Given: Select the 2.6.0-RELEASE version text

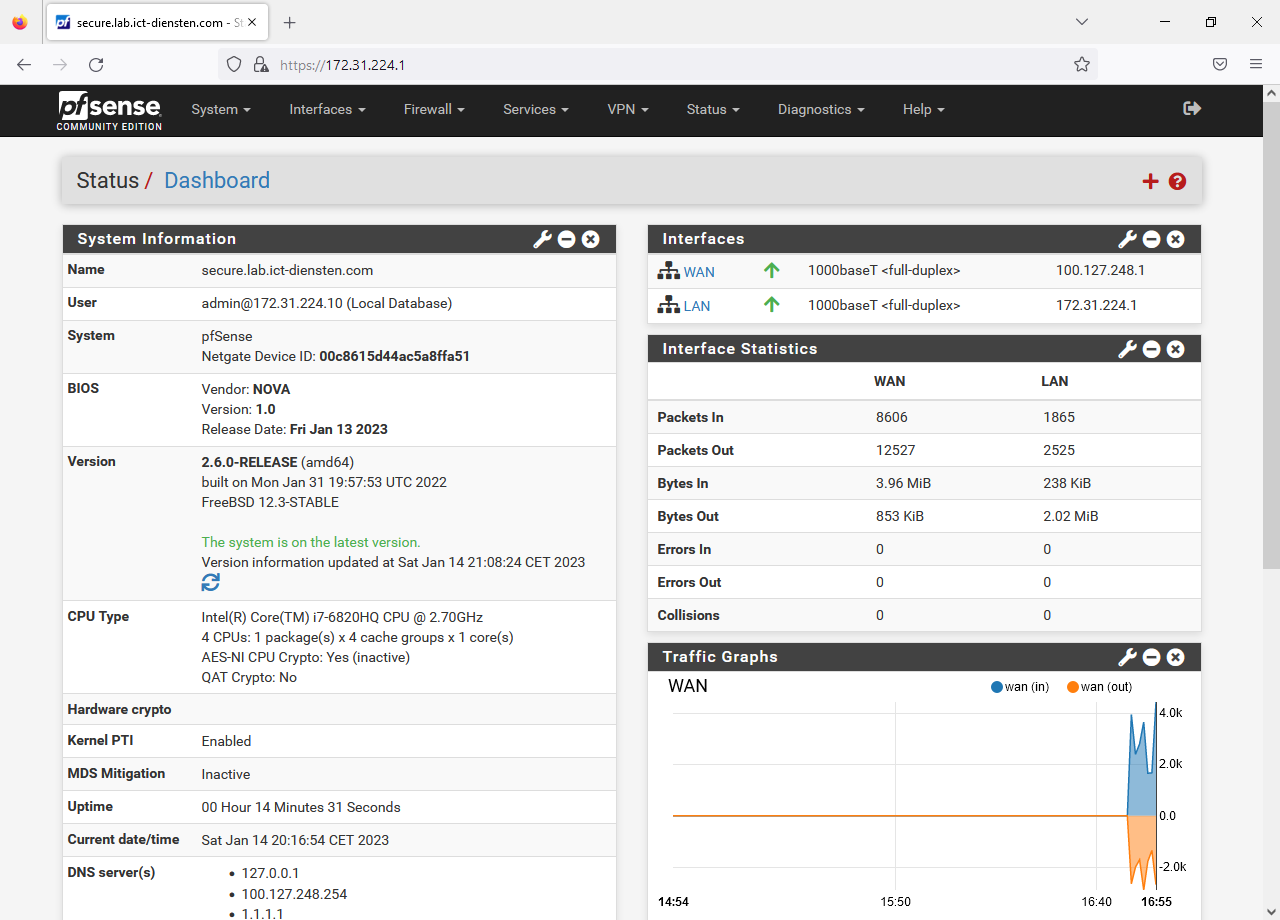Looking at the screenshot, I should coord(249,462).
